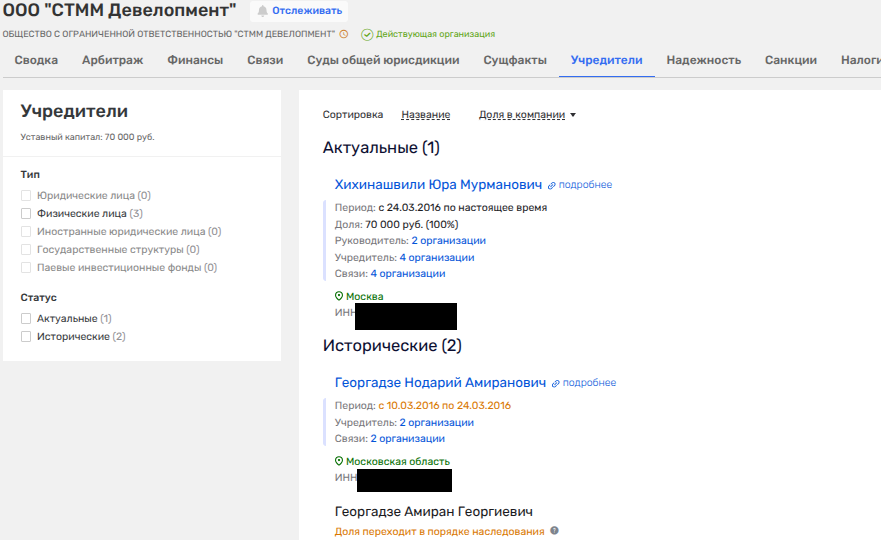
Task: Click the green checkmark status icon
Action: coord(367,34)
